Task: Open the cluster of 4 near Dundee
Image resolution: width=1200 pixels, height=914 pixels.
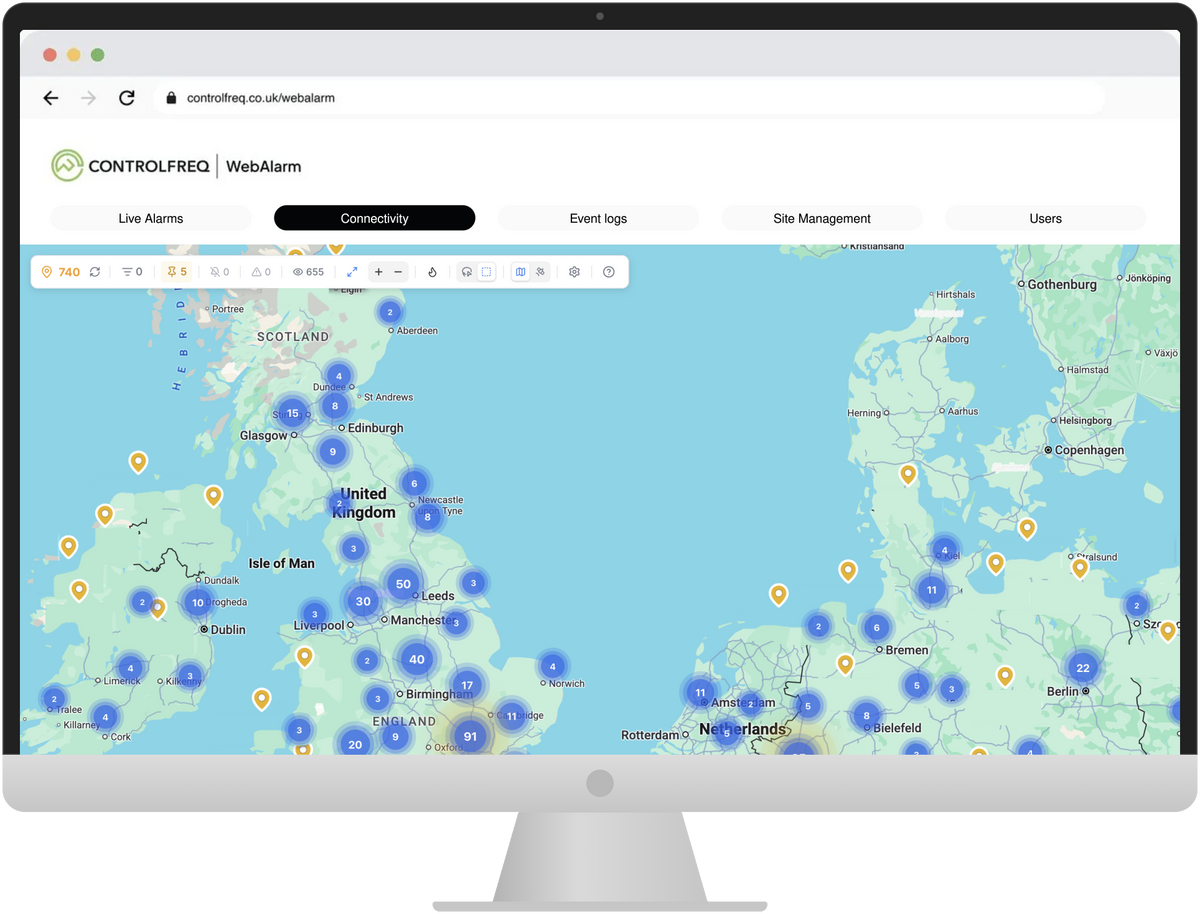Action: (339, 377)
